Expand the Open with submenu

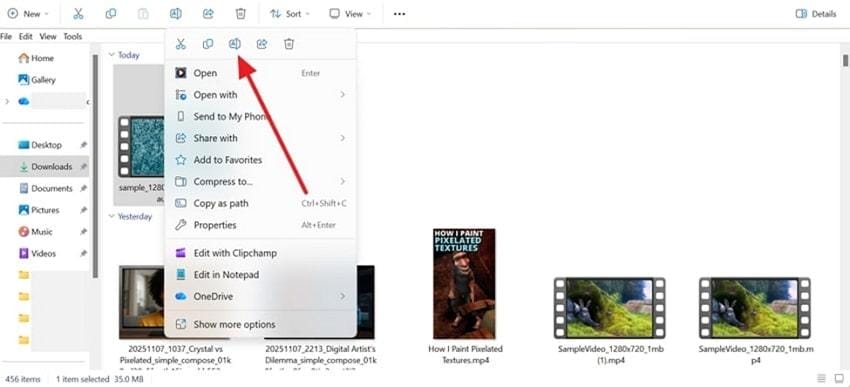260,95
